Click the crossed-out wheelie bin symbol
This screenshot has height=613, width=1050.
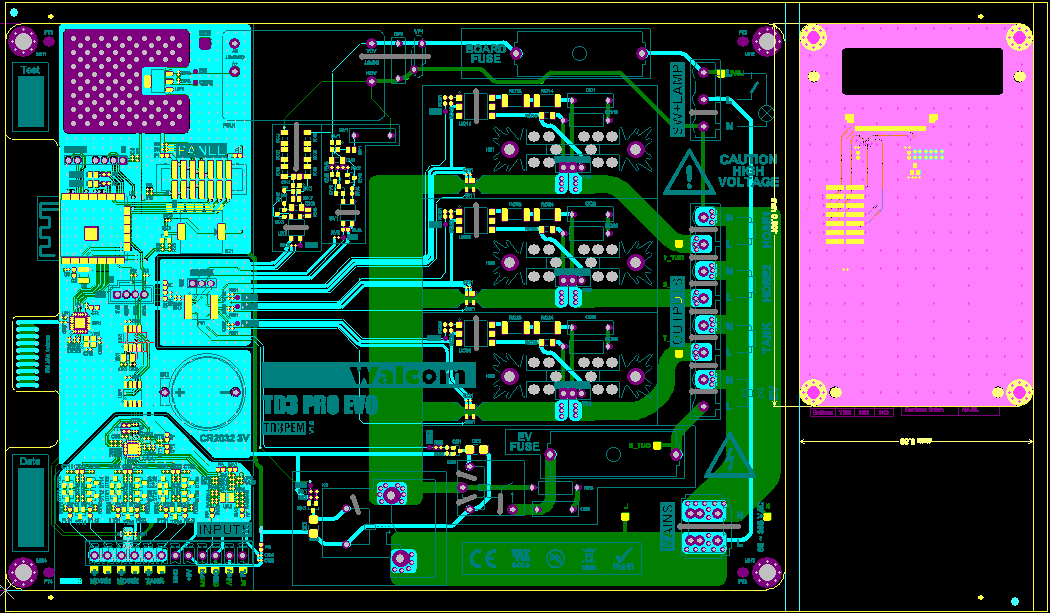point(589,557)
